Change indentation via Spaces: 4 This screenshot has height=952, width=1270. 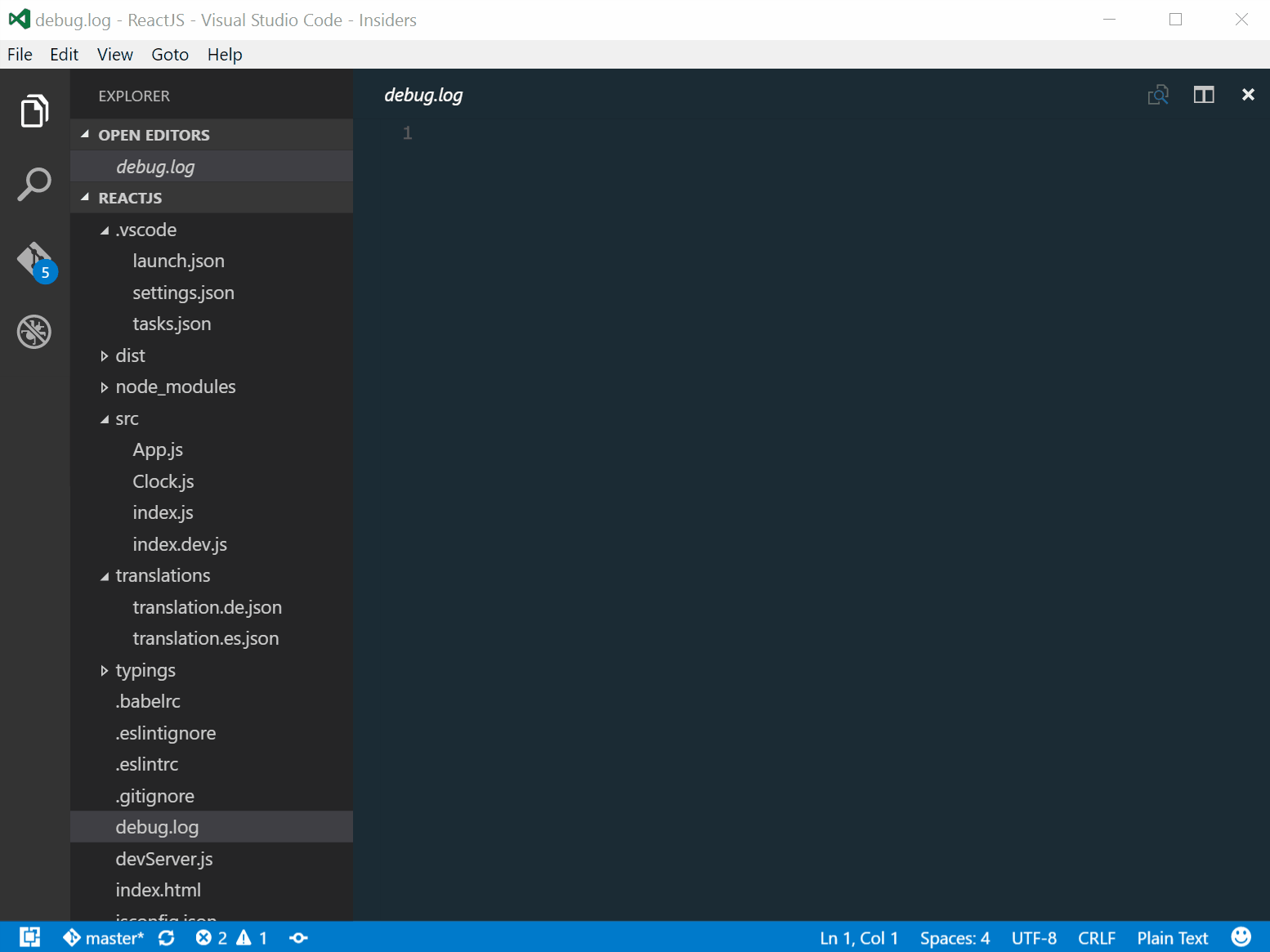[955, 938]
